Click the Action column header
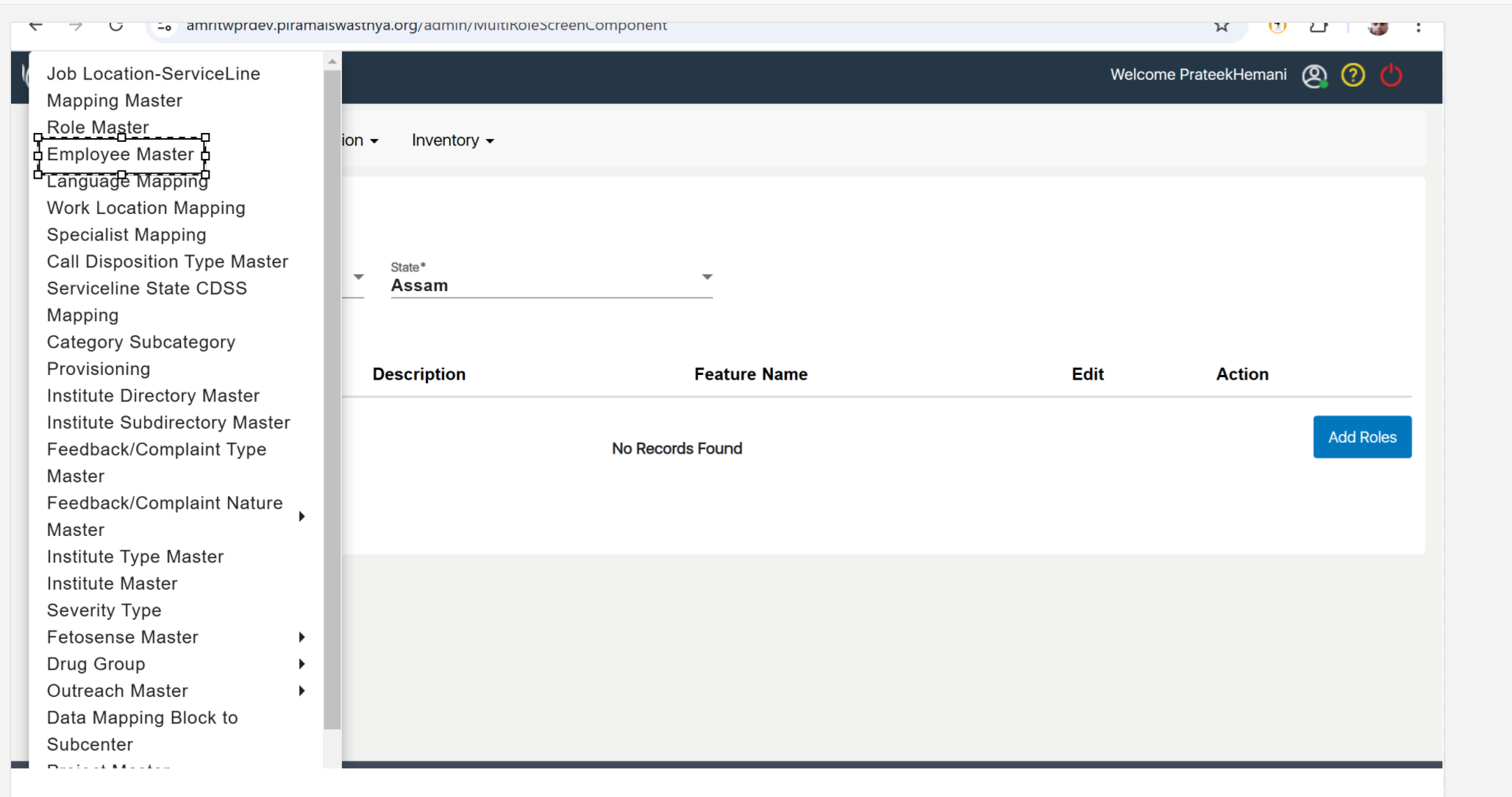 pyautogui.click(x=1242, y=374)
